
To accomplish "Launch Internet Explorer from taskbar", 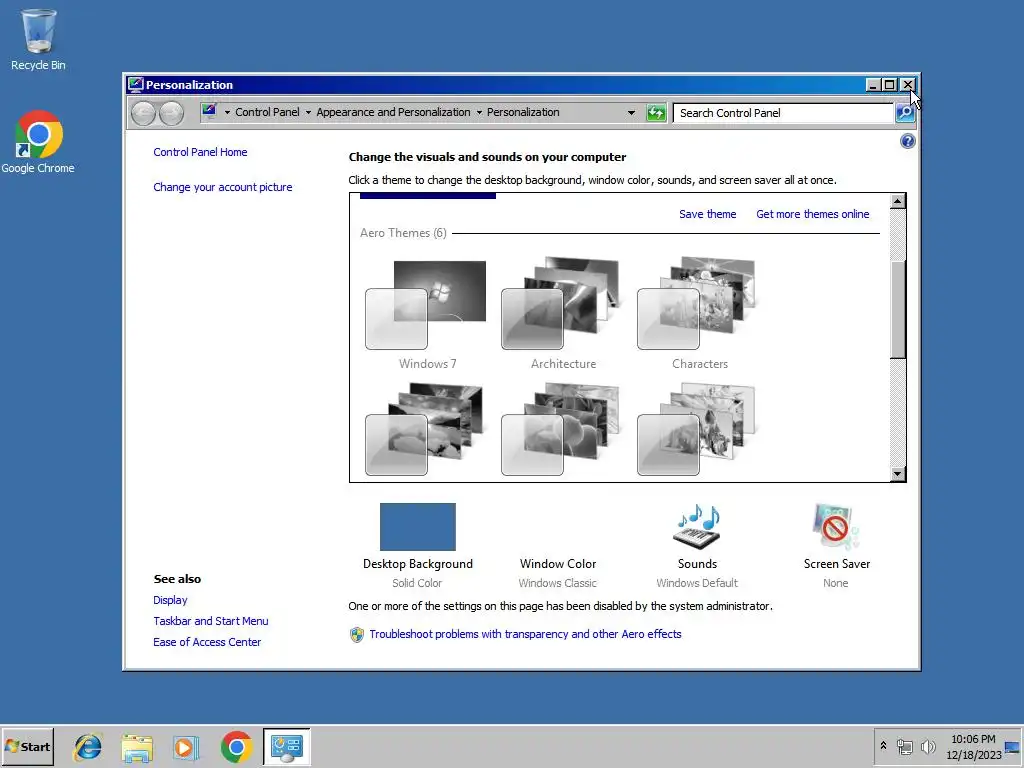I will pyautogui.click(x=88, y=747).
